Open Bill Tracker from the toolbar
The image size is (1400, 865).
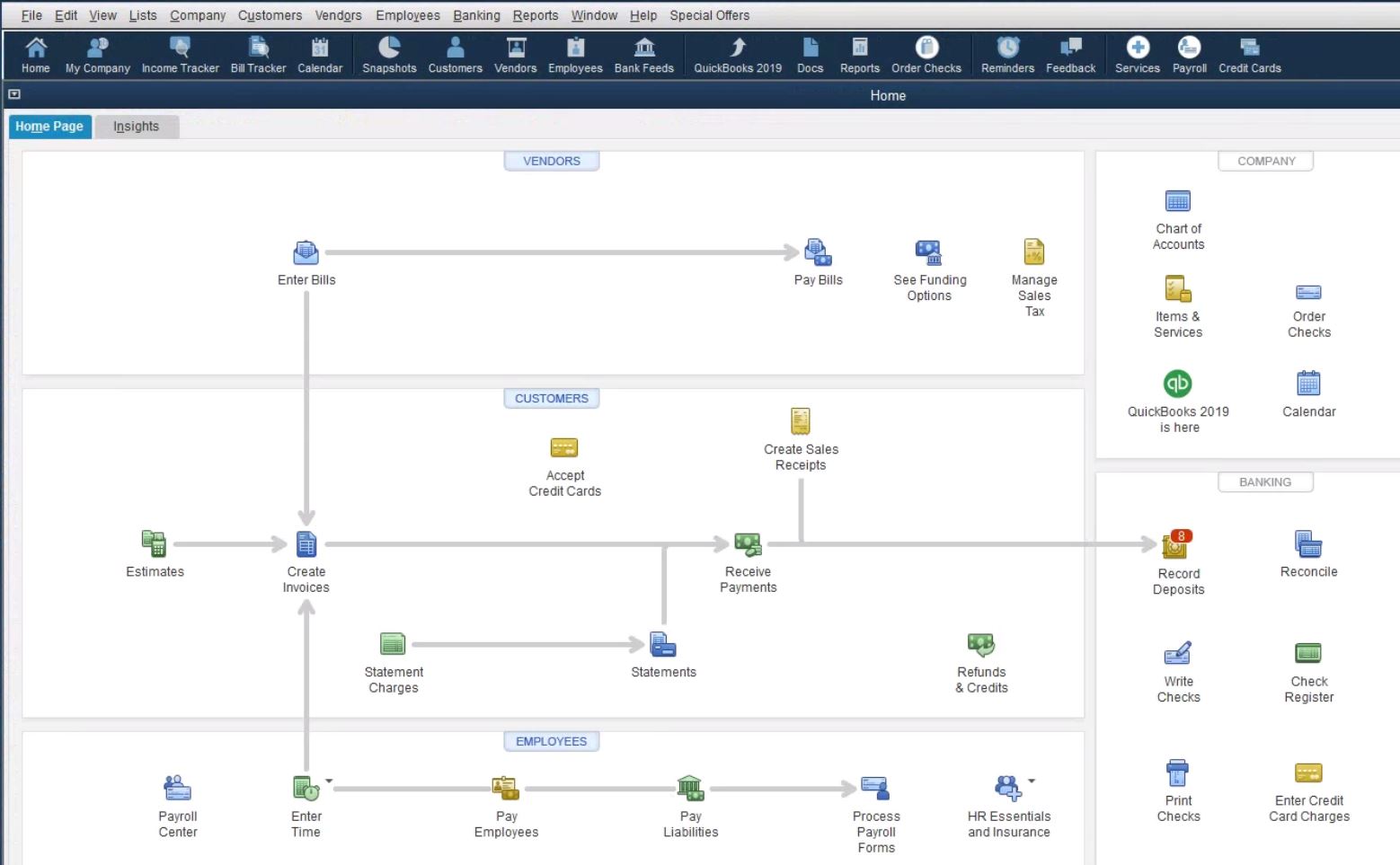point(258,55)
